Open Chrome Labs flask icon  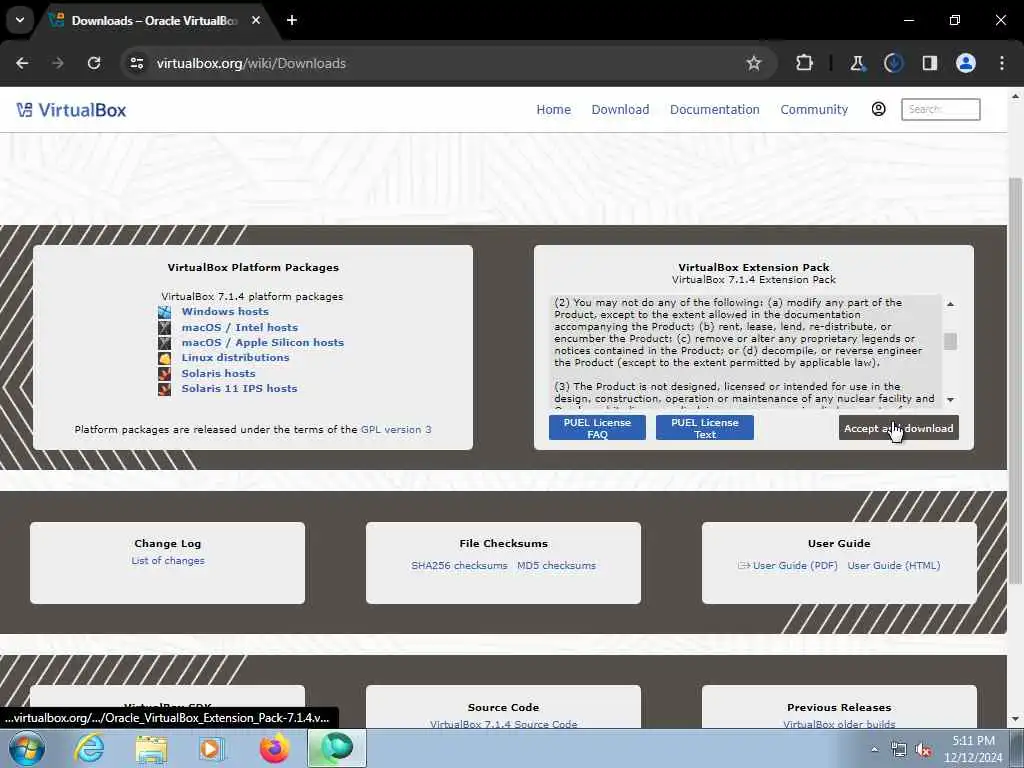pyautogui.click(x=857, y=63)
